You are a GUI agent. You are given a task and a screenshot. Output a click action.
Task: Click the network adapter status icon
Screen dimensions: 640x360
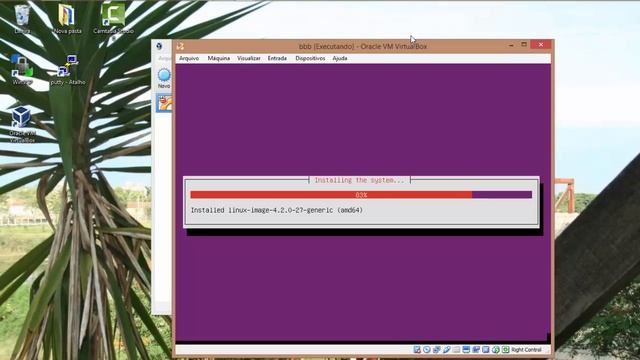tap(437, 350)
